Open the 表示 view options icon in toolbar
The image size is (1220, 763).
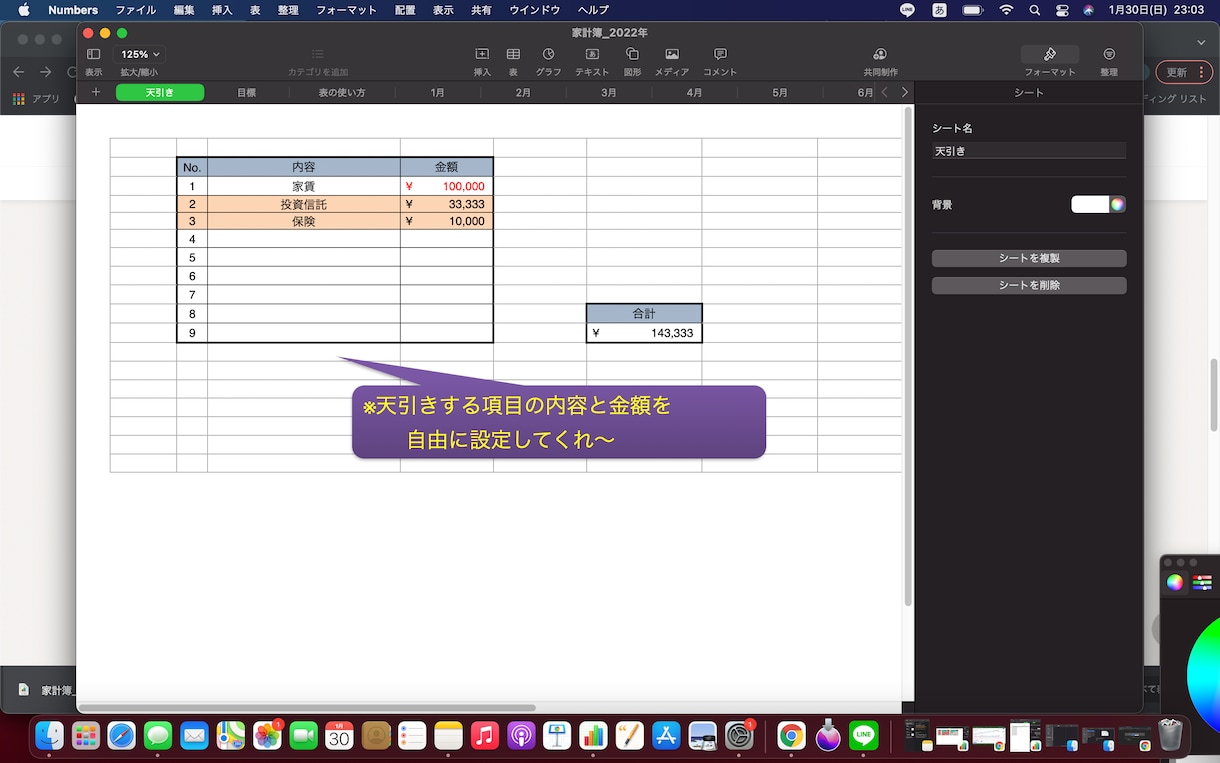[93, 54]
